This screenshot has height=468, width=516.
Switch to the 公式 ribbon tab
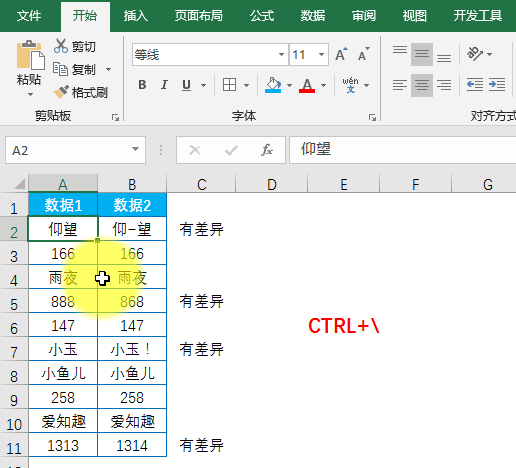[262, 16]
